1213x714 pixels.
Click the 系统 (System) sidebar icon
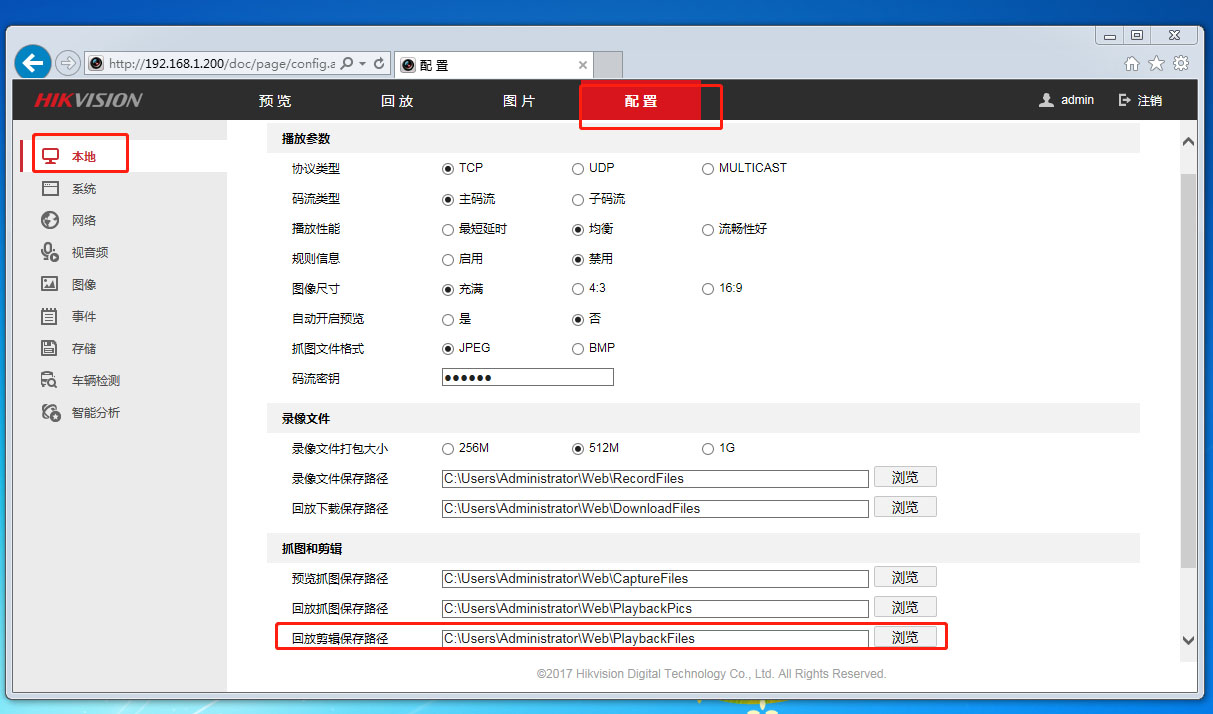point(50,189)
